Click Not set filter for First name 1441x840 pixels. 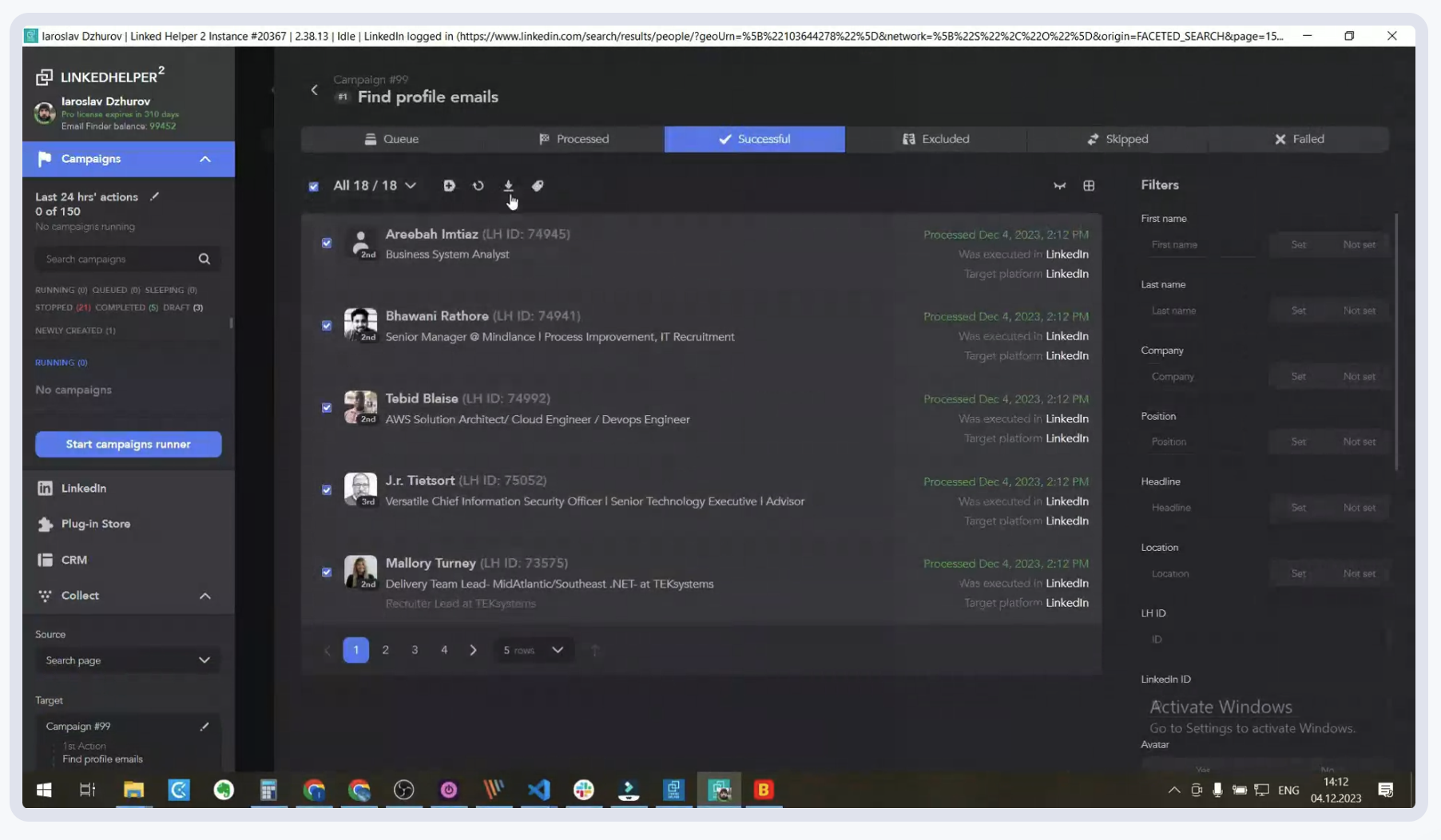[1359, 244]
